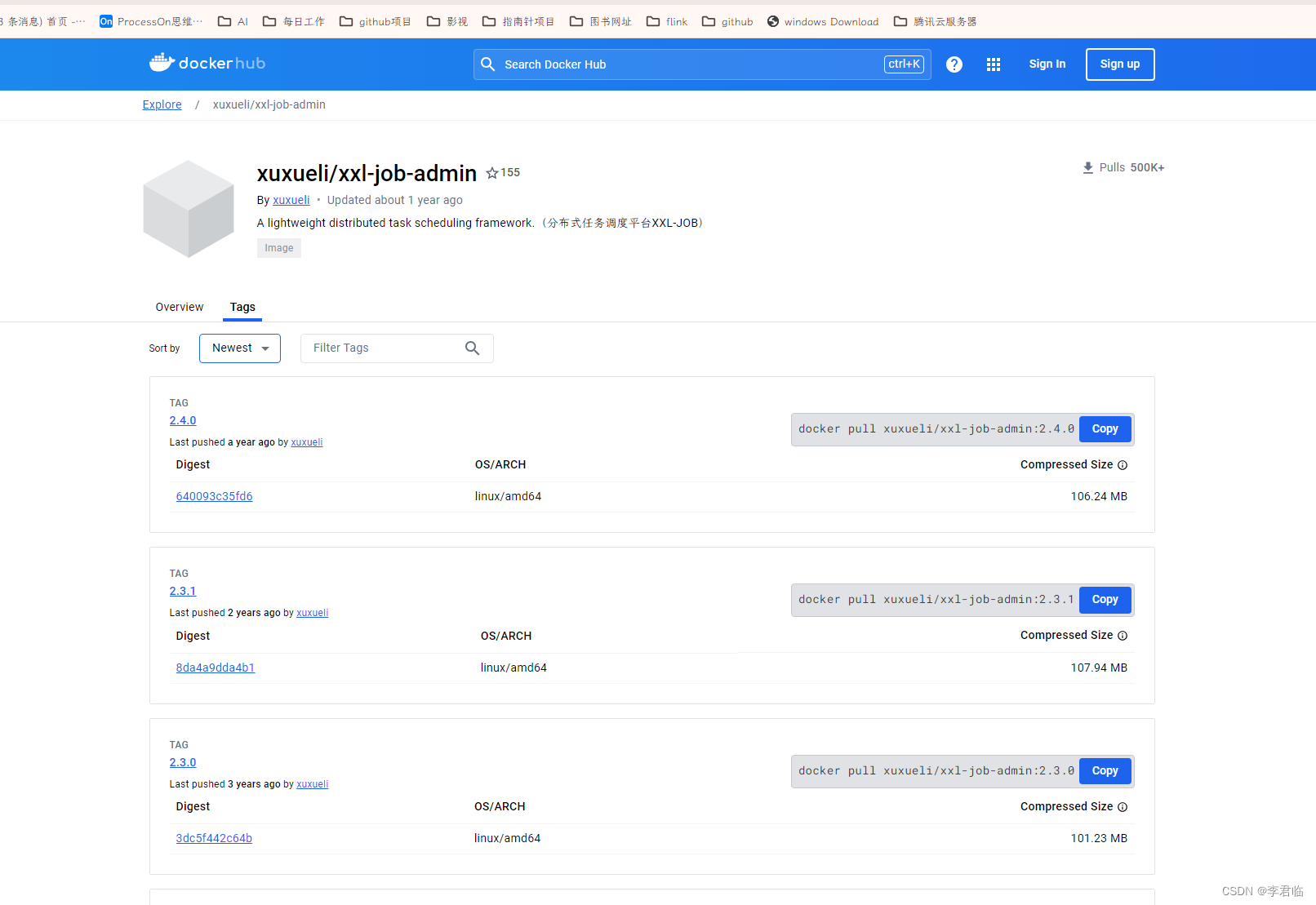Focus the Search Docker Hub field
This screenshot has width=1316, height=905.
click(x=702, y=64)
